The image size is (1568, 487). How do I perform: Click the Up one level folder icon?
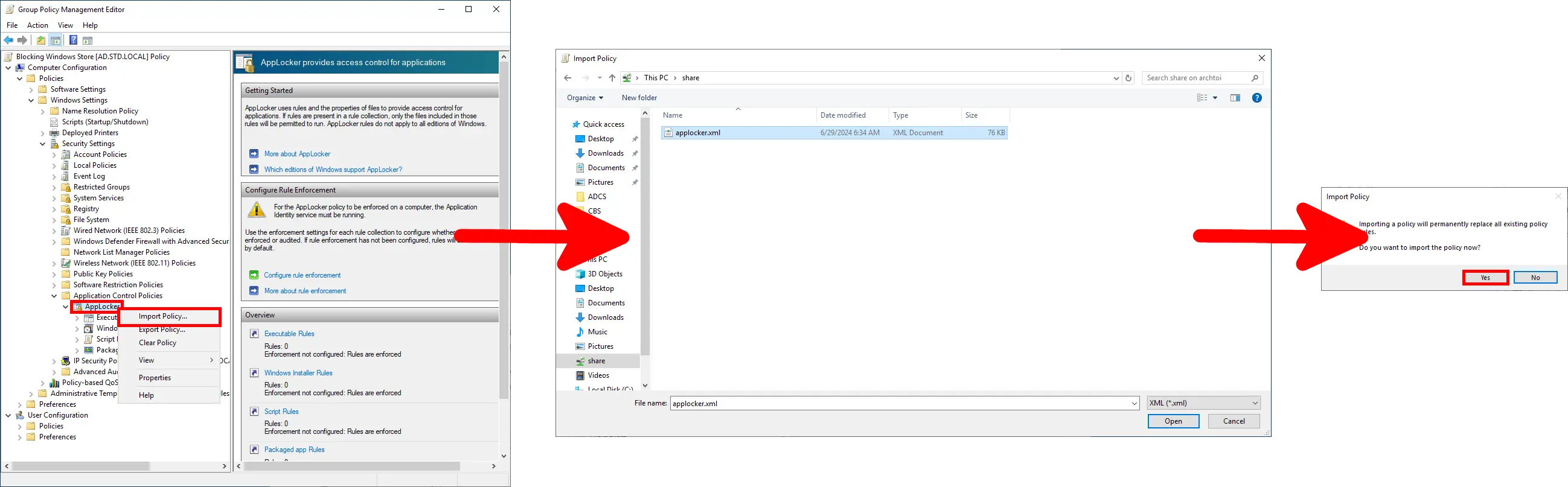[41, 41]
